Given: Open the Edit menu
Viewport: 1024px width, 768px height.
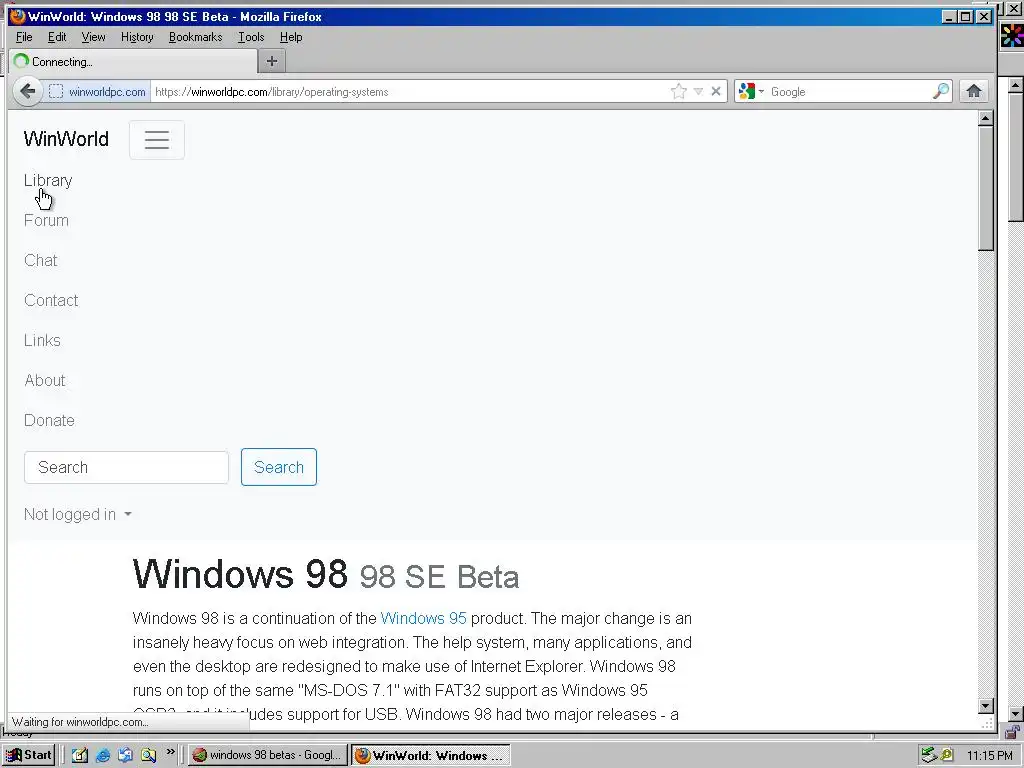Looking at the screenshot, I should click(57, 37).
